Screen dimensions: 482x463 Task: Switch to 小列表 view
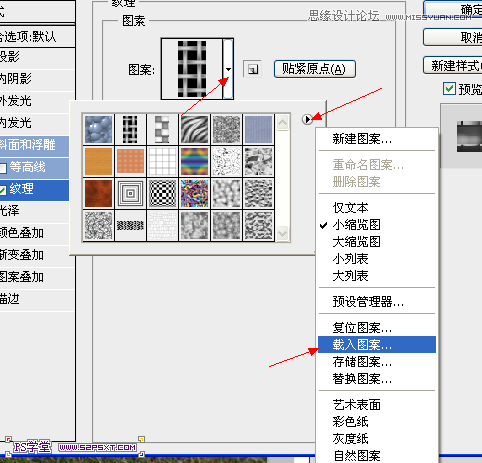pyautogui.click(x=377, y=259)
